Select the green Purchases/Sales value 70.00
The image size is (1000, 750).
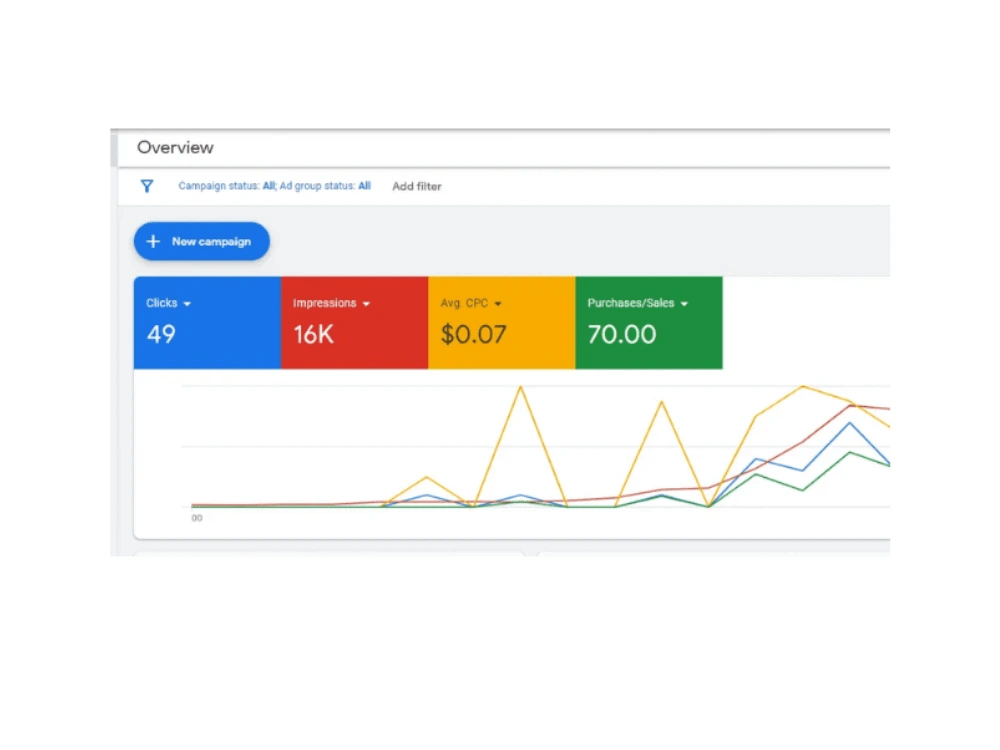coord(622,334)
